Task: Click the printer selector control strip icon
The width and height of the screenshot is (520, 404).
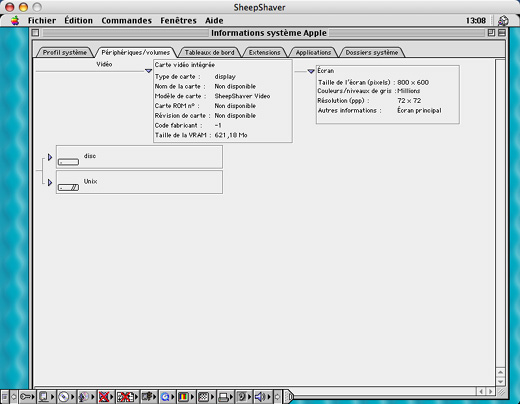Action: 224,397
